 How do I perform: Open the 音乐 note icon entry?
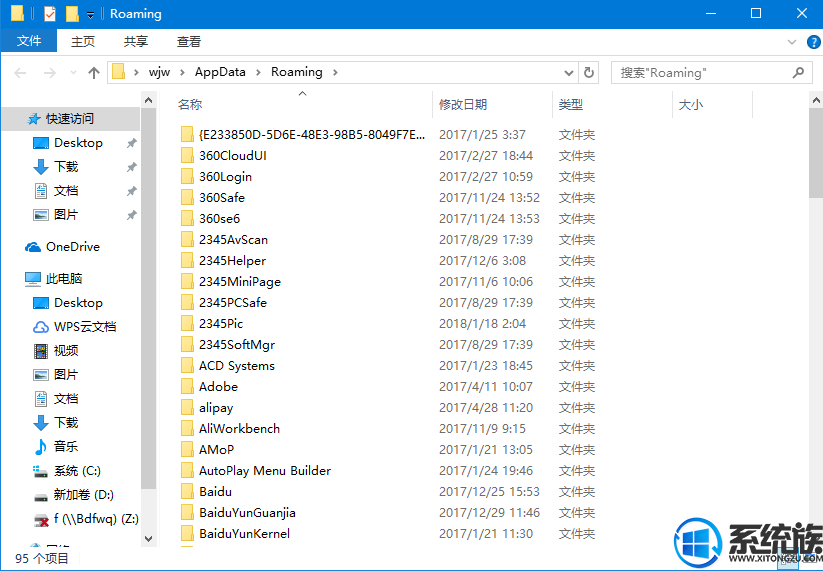pyautogui.click(x=40, y=447)
